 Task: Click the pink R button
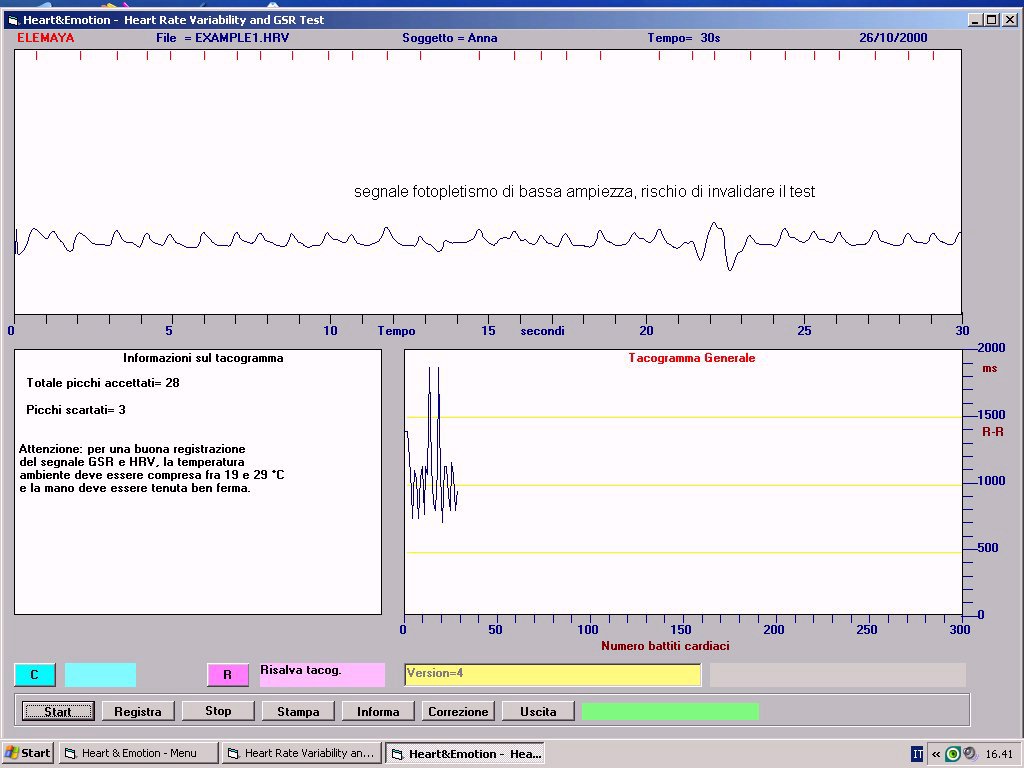click(x=227, y=675)
